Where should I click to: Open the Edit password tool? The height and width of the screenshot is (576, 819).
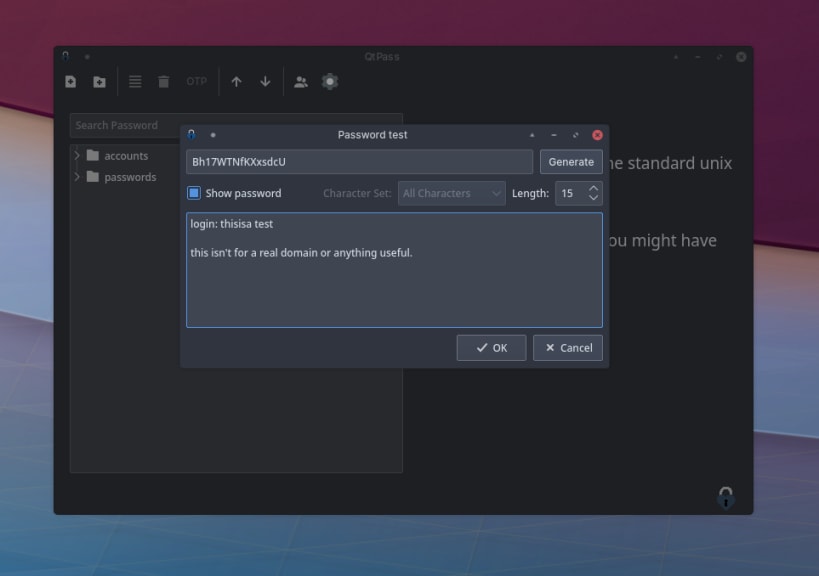(x=135, y=81)
